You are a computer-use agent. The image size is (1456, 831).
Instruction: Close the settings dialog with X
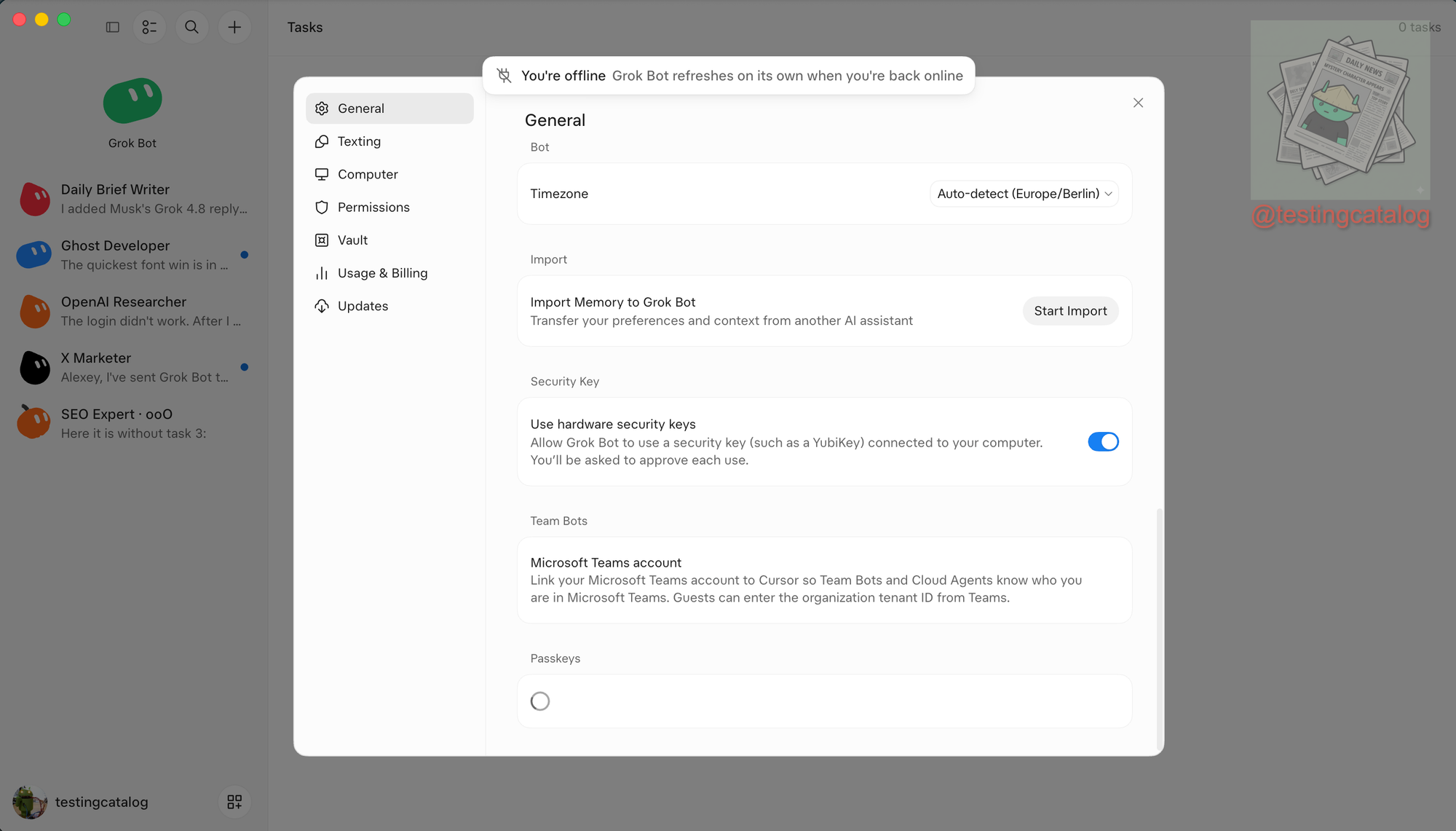click(1138, 103)
